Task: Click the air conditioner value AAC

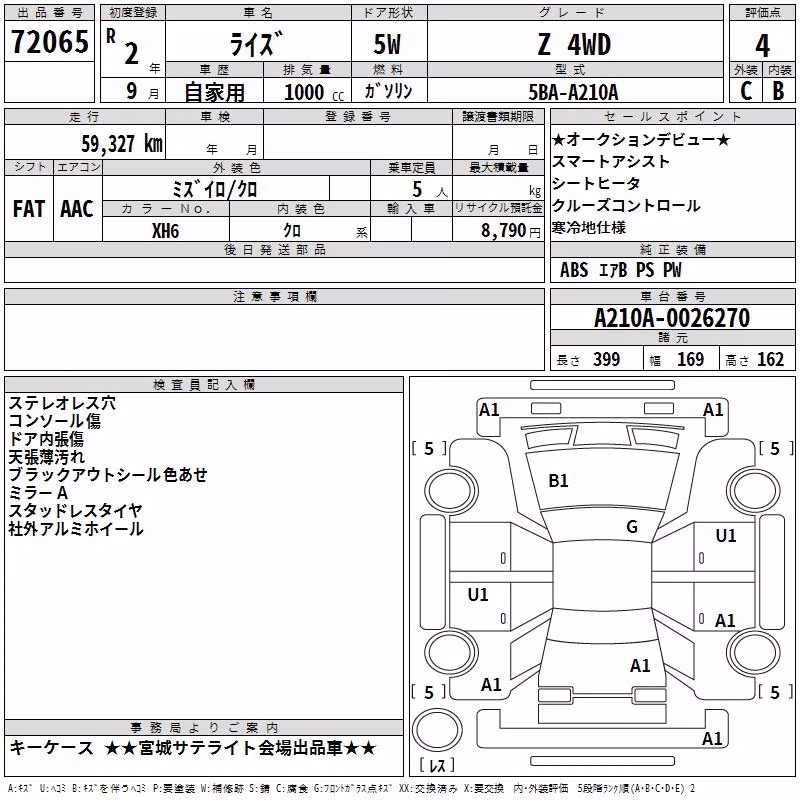Action: click(x=77, y=209)
